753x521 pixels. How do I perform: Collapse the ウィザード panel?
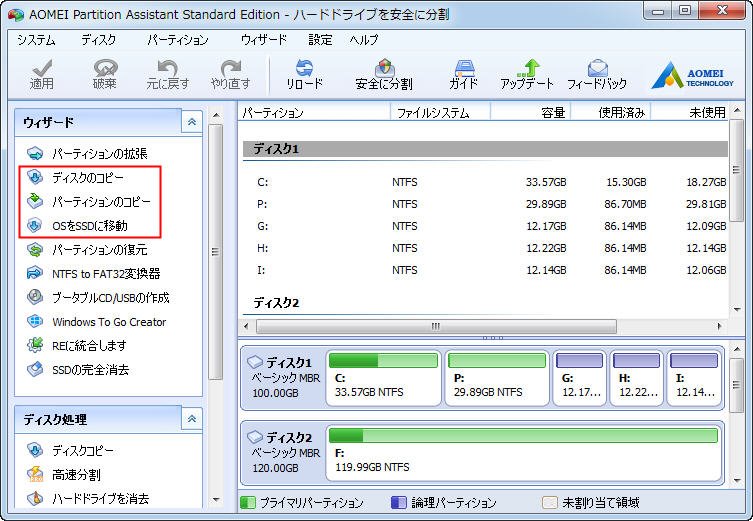click(x=192, y=122)
